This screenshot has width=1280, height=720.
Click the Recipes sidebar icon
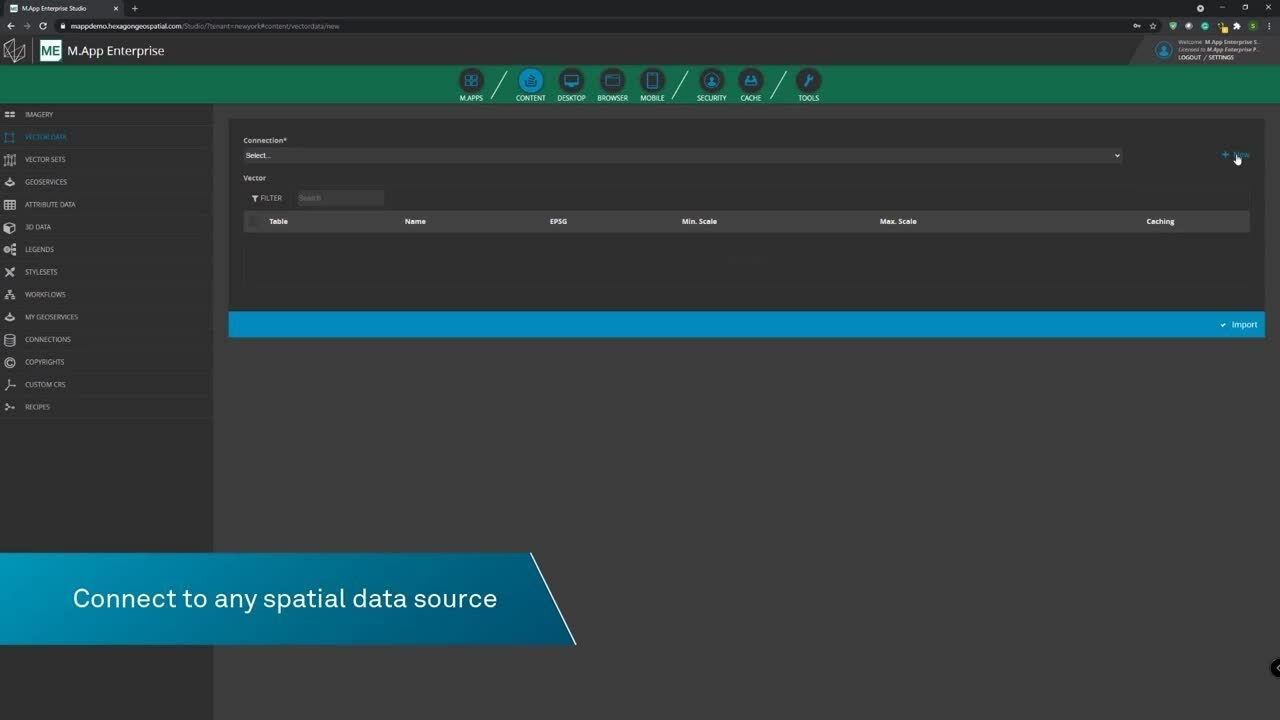pos(10,407)
